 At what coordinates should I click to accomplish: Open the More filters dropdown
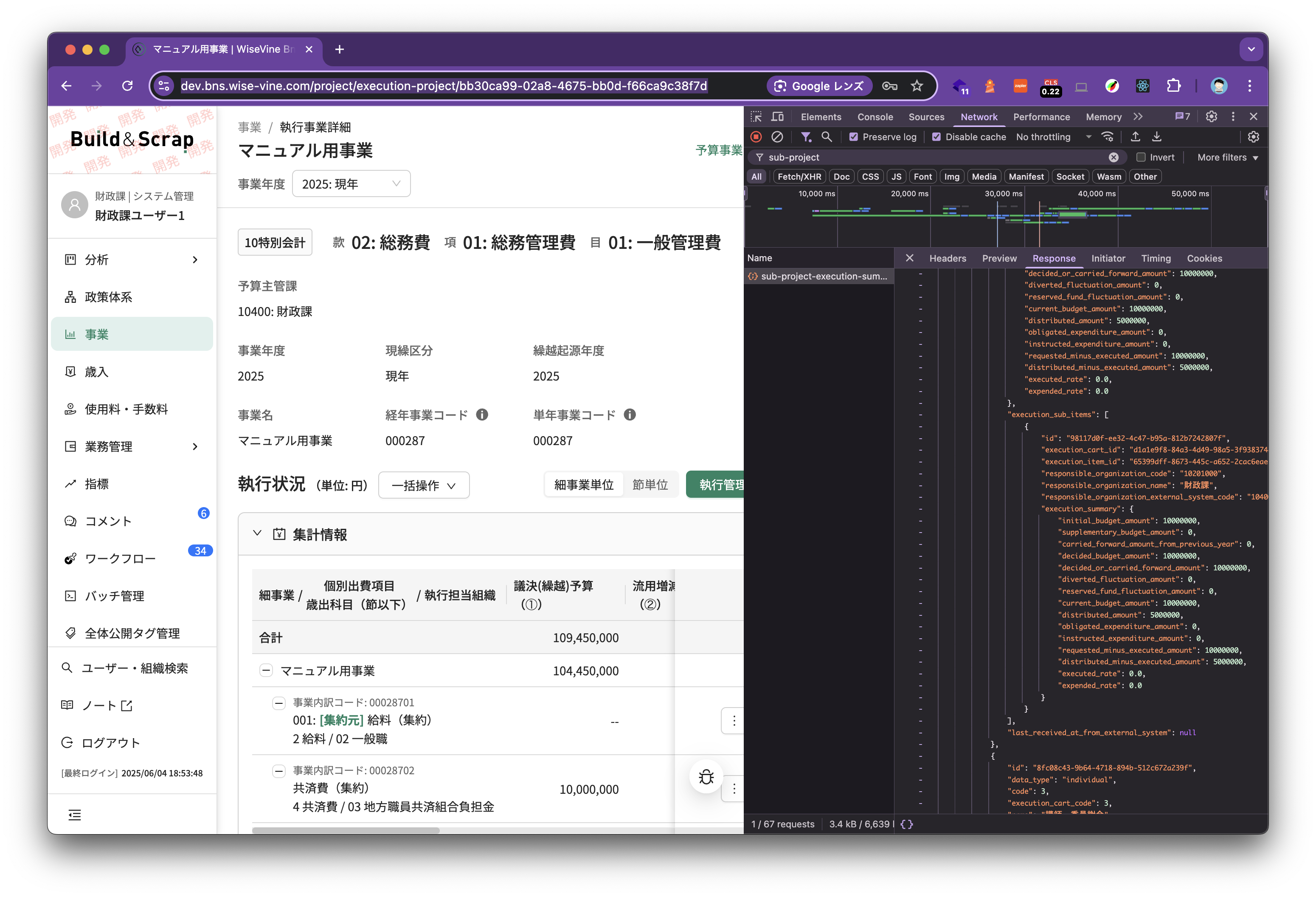1228,157
